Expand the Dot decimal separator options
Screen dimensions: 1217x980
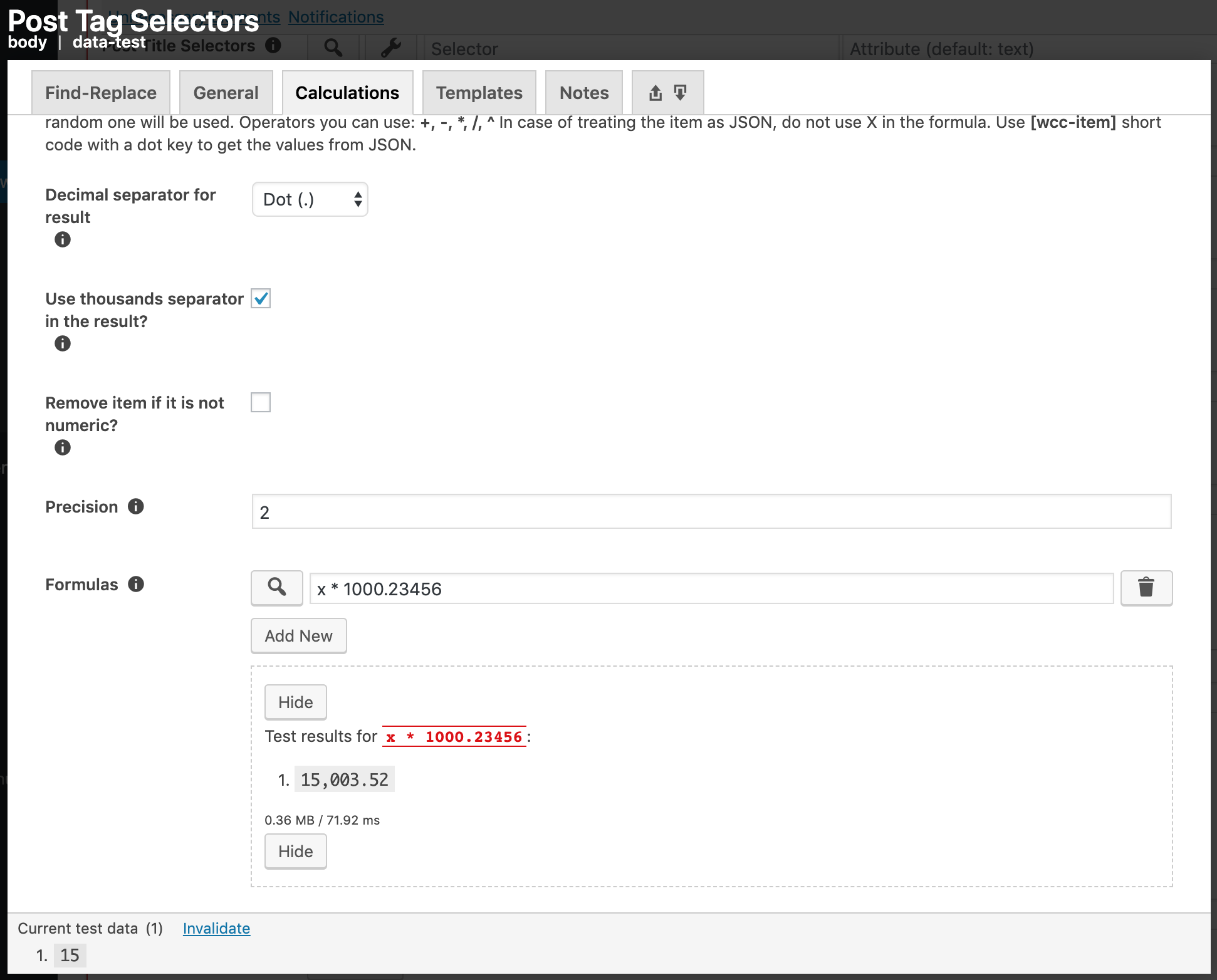coord(309,199)
